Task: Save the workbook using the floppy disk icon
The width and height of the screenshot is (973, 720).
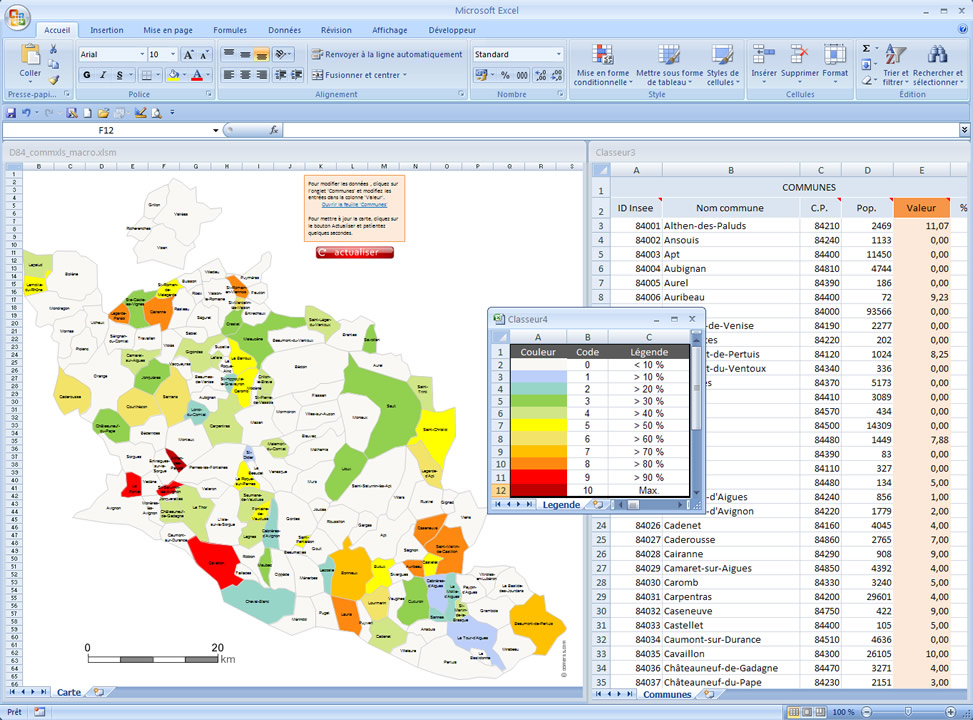Action: coord(11,113)
